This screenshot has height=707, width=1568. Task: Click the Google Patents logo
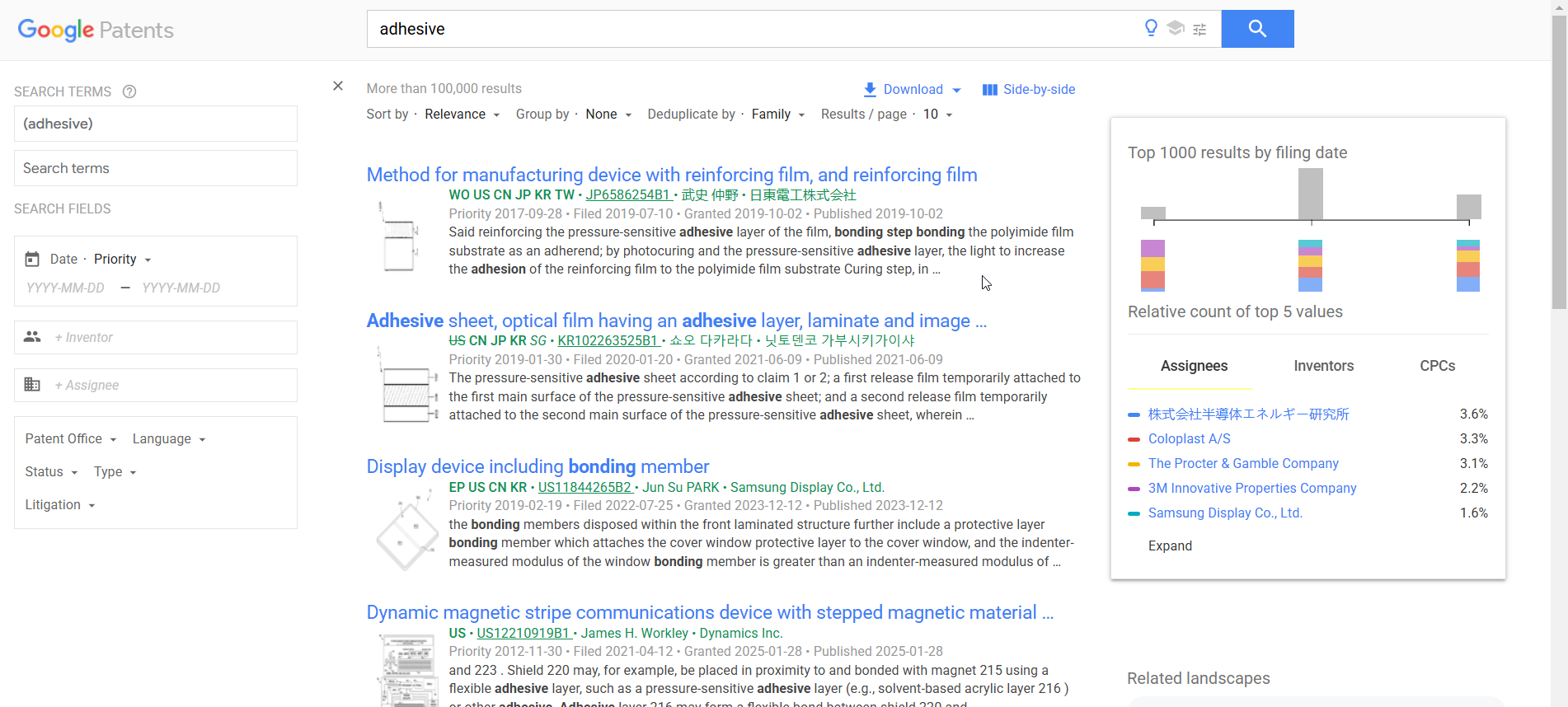(x=96, y=30)
